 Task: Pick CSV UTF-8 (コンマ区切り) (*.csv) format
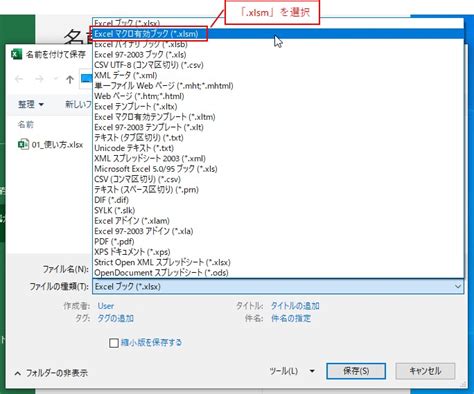tap(278, 65)
